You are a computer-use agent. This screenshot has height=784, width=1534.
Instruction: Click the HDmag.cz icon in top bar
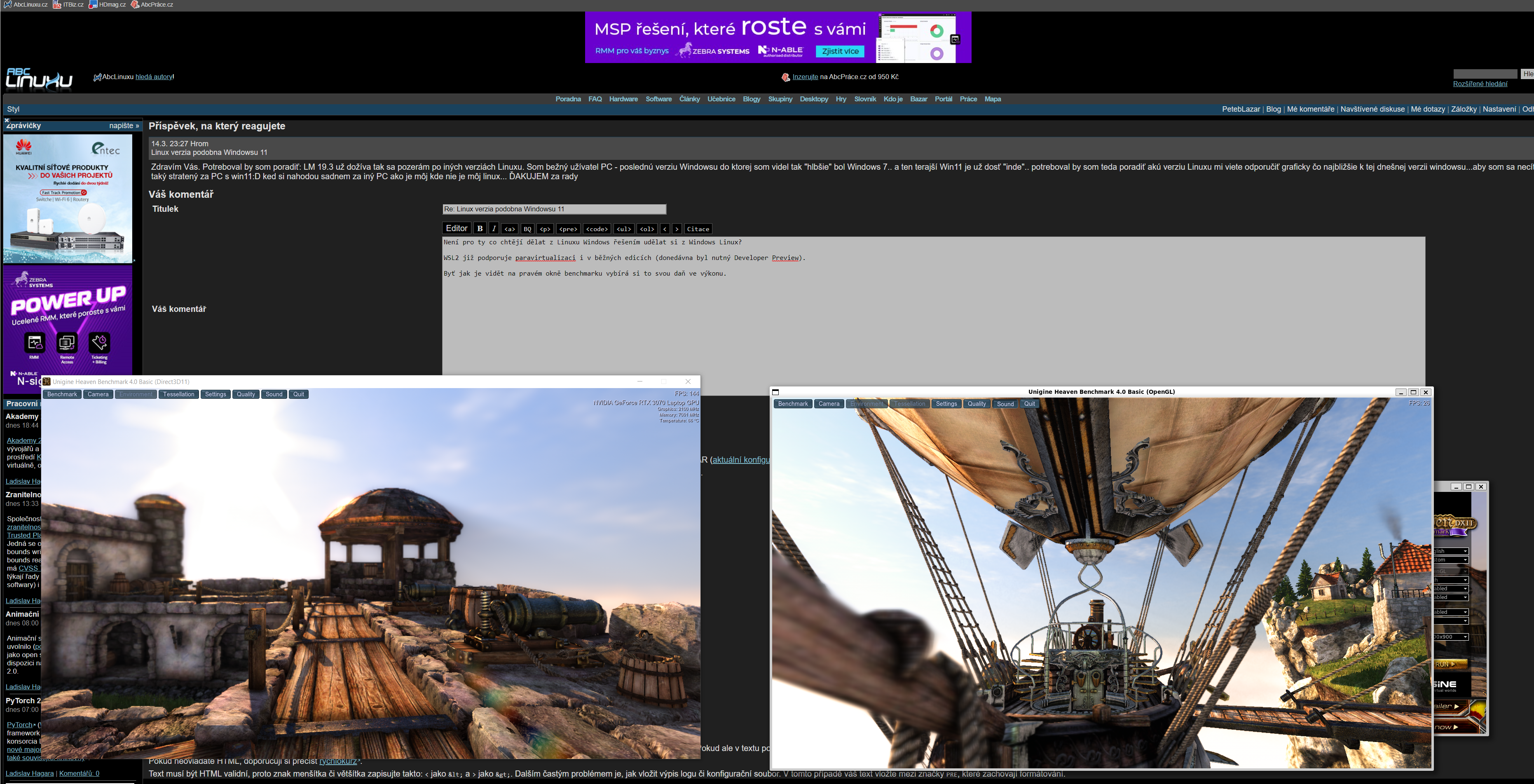93,5
